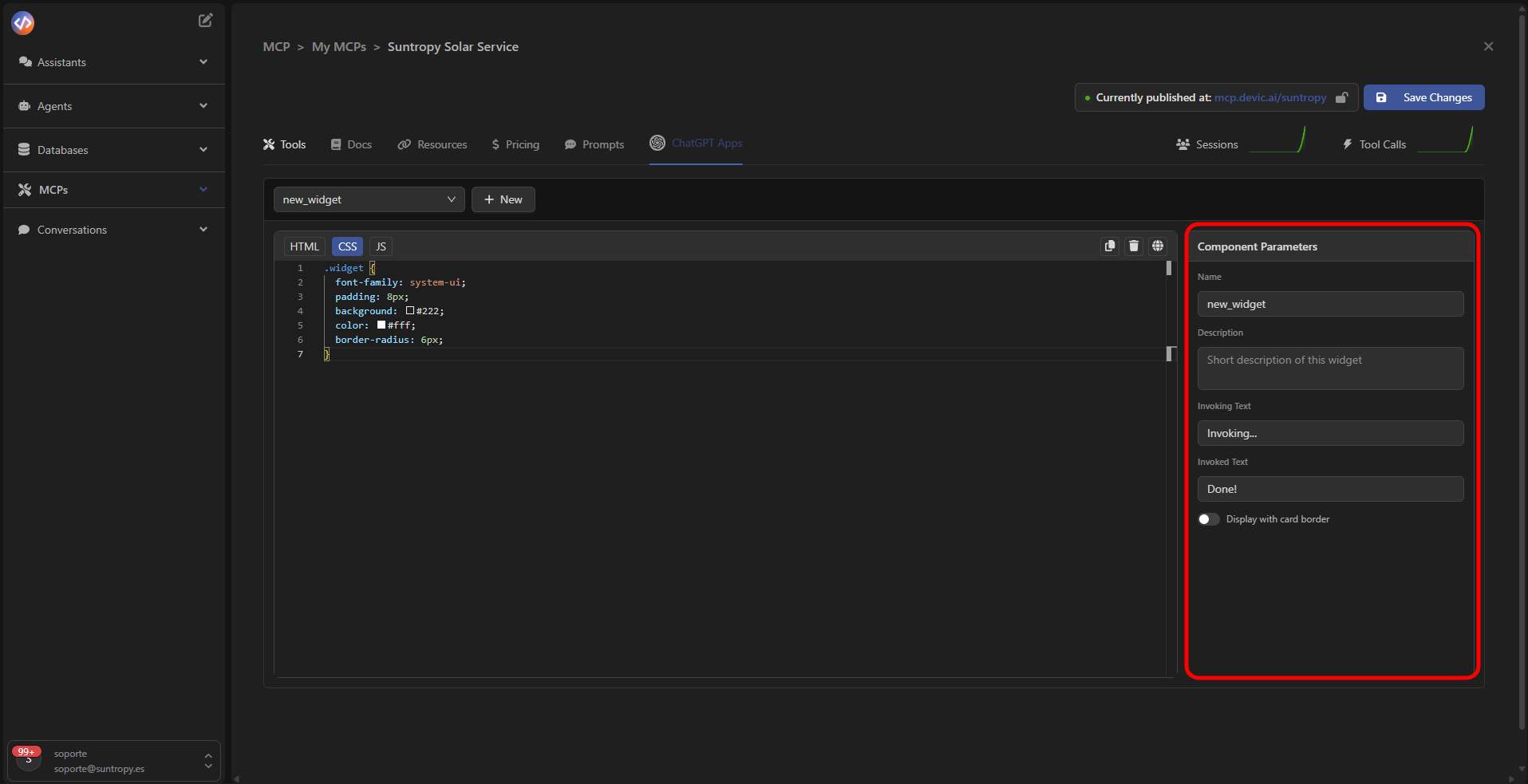The width and height of the screenshot is (1528, 784).
Task: Click the unlock icon beside published URL
Action: 1342,97
